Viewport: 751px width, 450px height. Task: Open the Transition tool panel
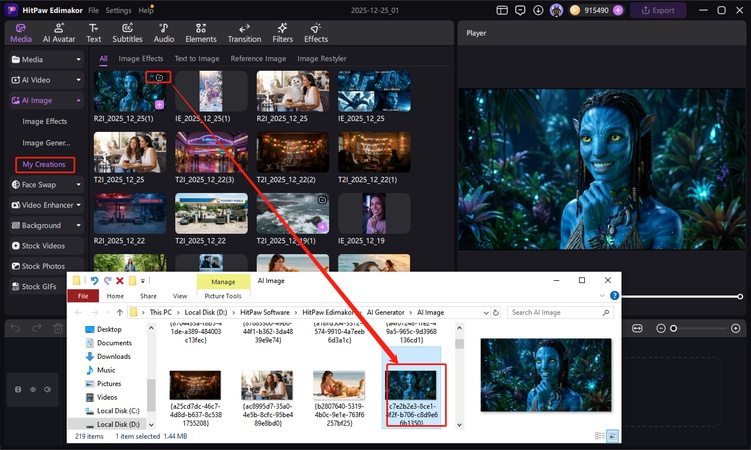coord(244,32)
